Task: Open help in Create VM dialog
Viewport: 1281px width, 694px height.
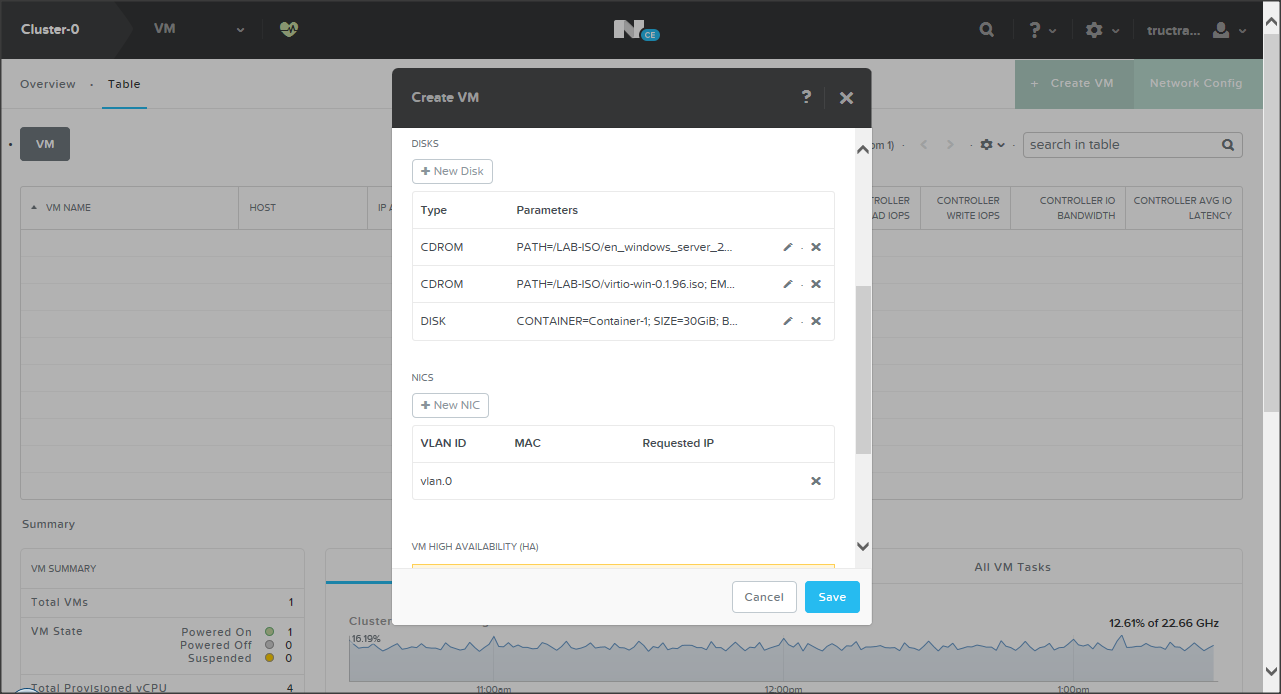Action: click(806, 97)
